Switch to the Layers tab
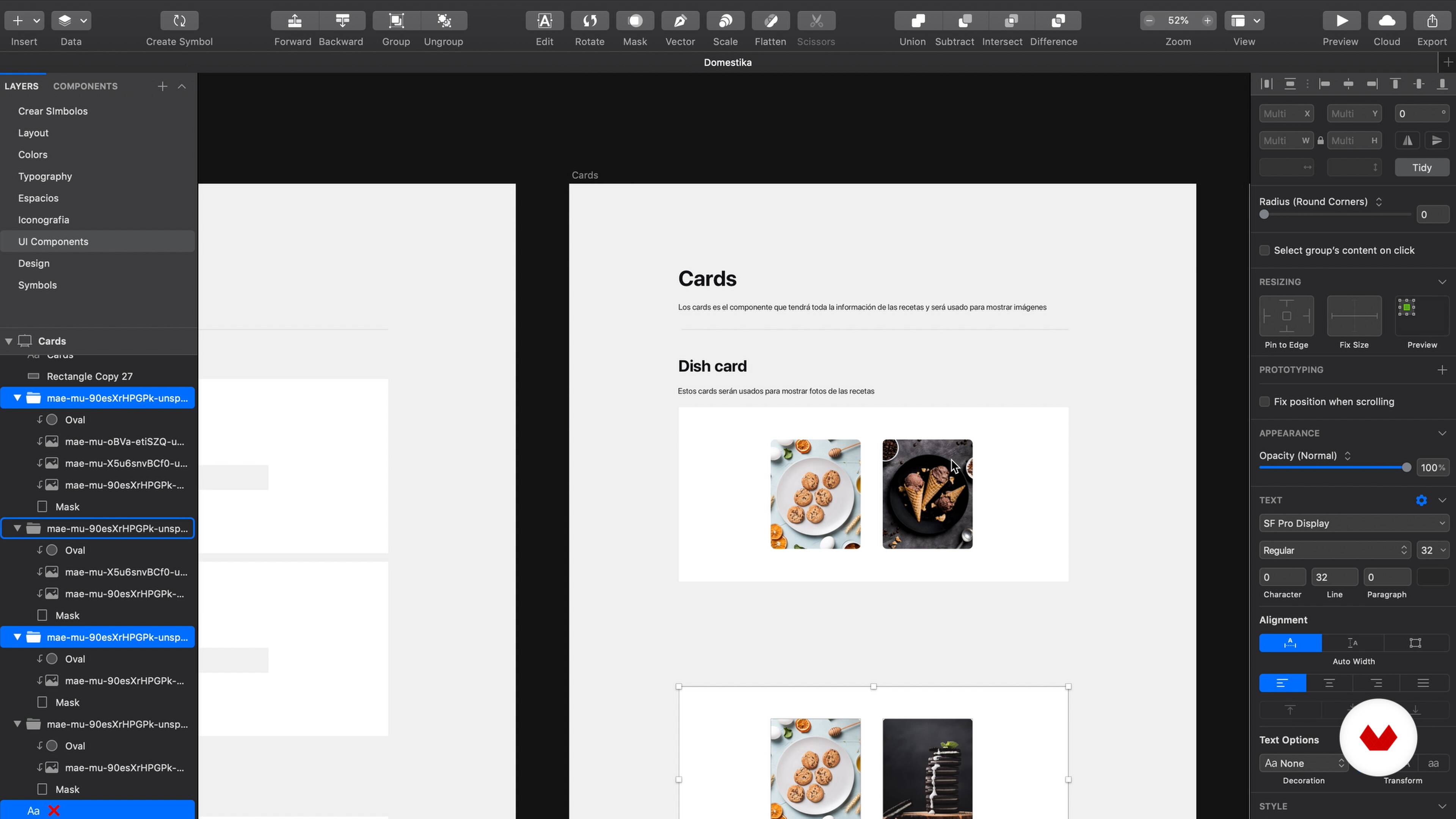Viewport: 1456px width, 819px height. tap(22, 86)
